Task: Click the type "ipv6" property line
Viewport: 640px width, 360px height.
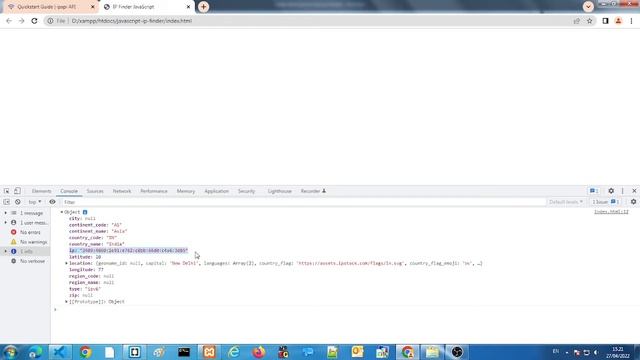Action: click(85, 289)
